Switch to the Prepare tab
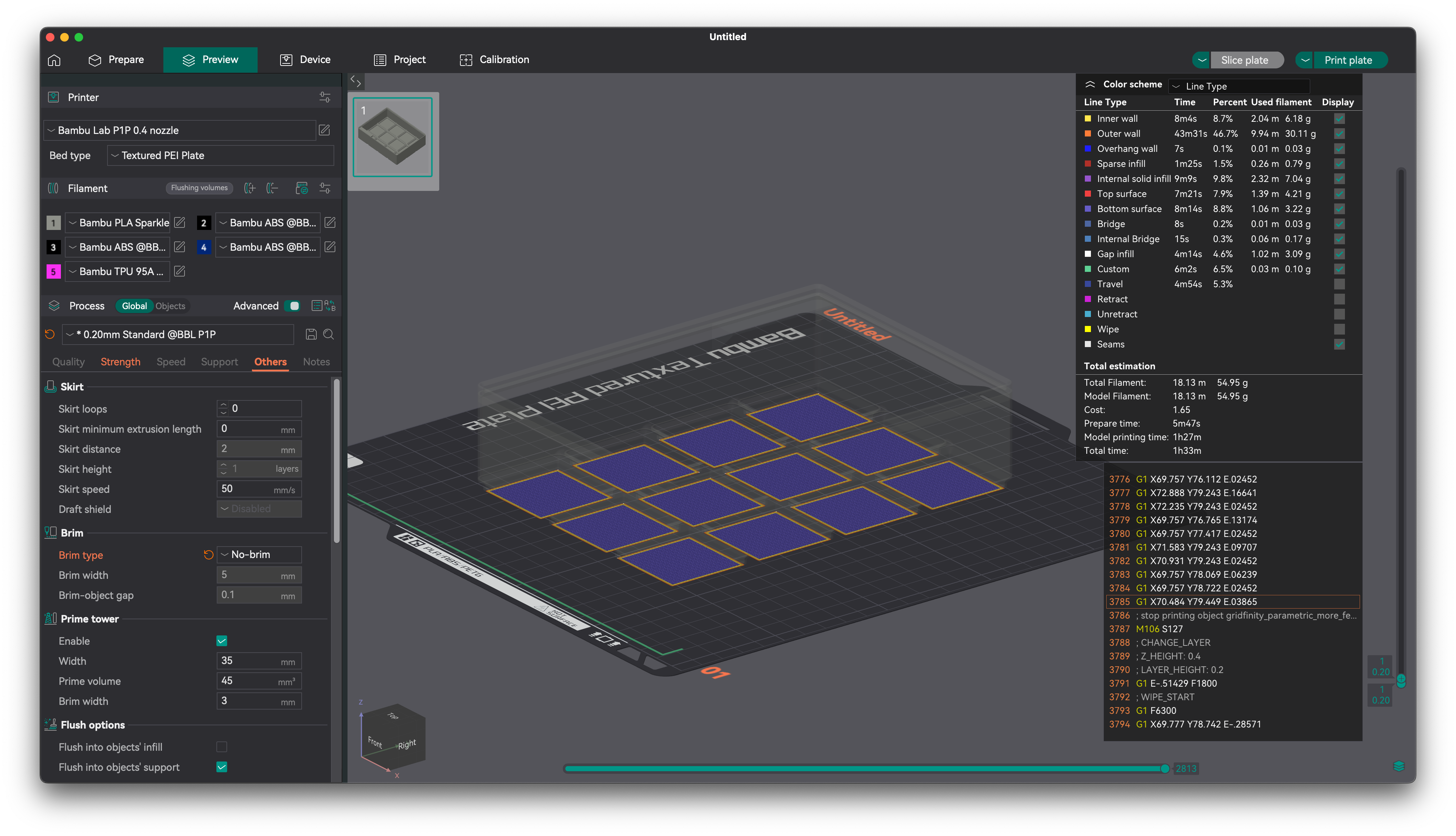 tap(116, 60)
